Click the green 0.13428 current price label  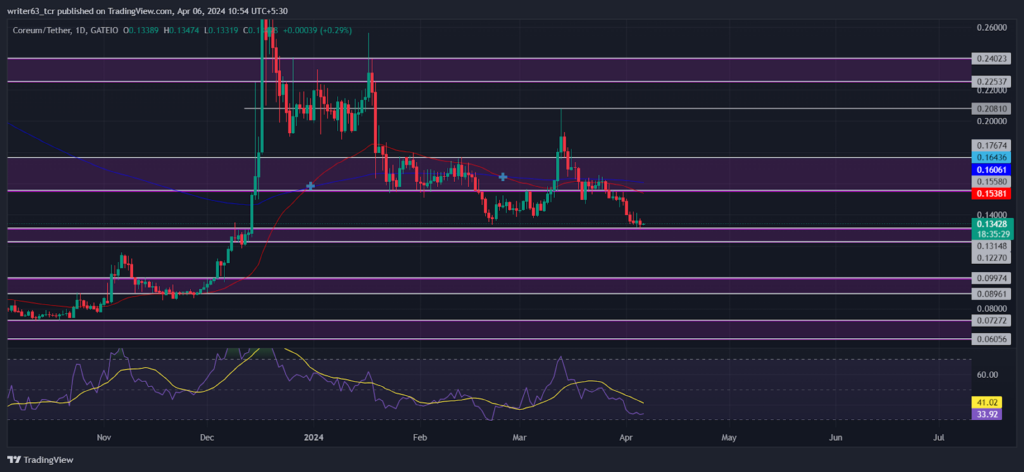point(991,224)
